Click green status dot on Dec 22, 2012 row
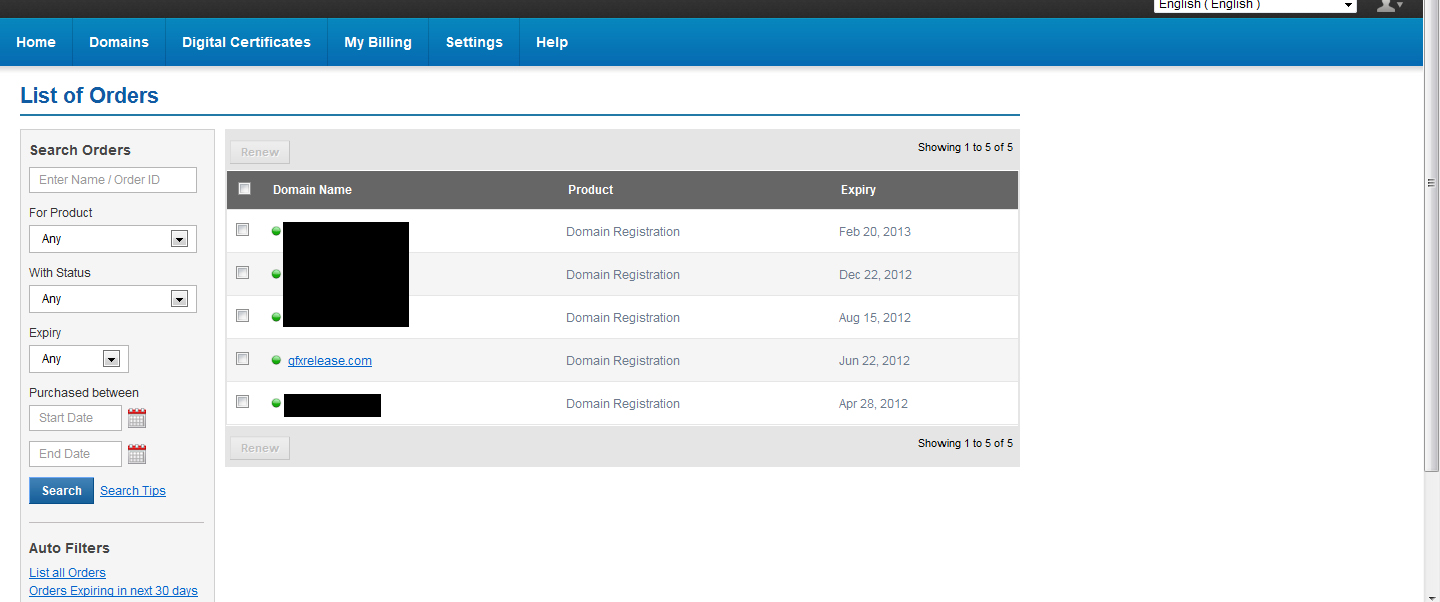The image size is (1440, 602). click(277, 274)
